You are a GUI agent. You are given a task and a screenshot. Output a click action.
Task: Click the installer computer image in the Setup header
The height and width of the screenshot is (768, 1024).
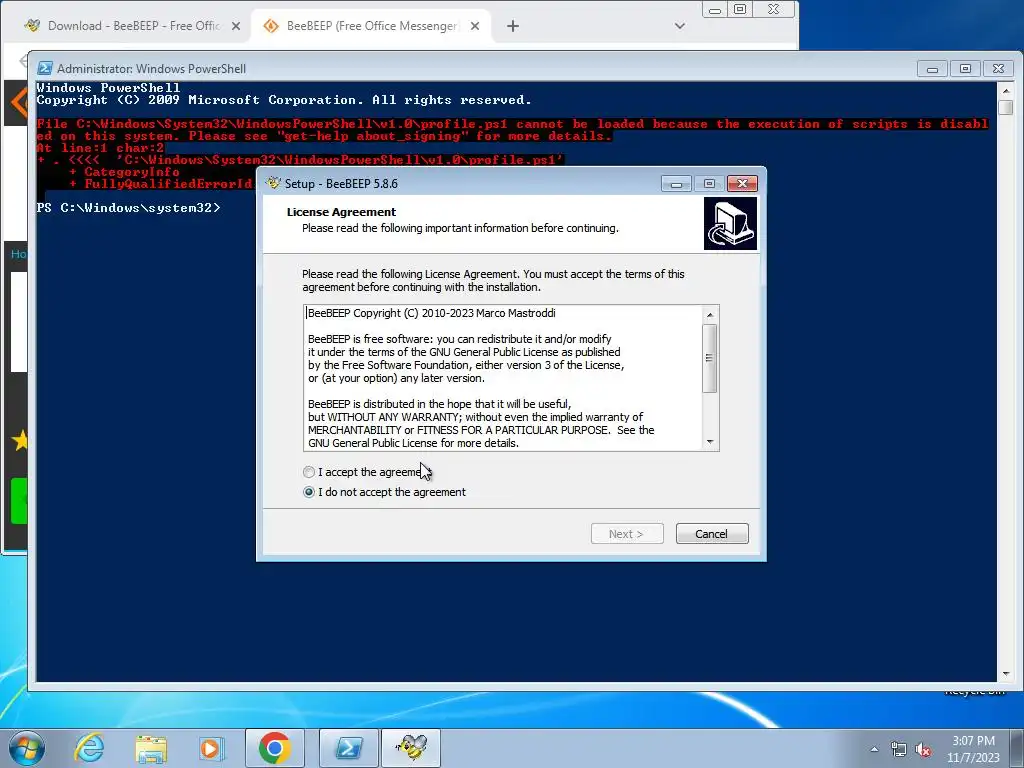pyautogui.click(x=730, y=223)
